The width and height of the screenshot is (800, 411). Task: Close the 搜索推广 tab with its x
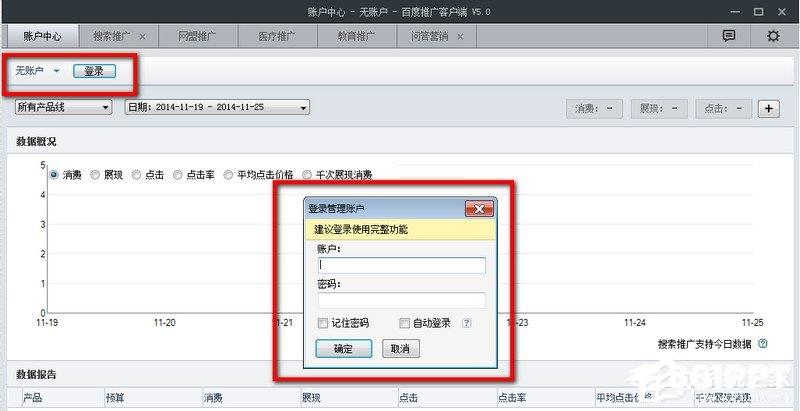(142, 37)
